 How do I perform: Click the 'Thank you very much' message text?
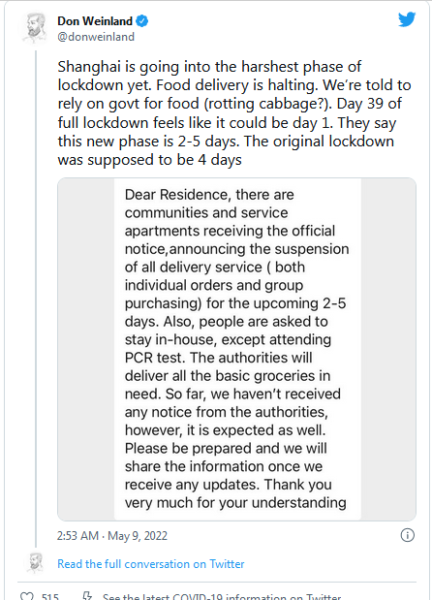(x=235, y=494)
